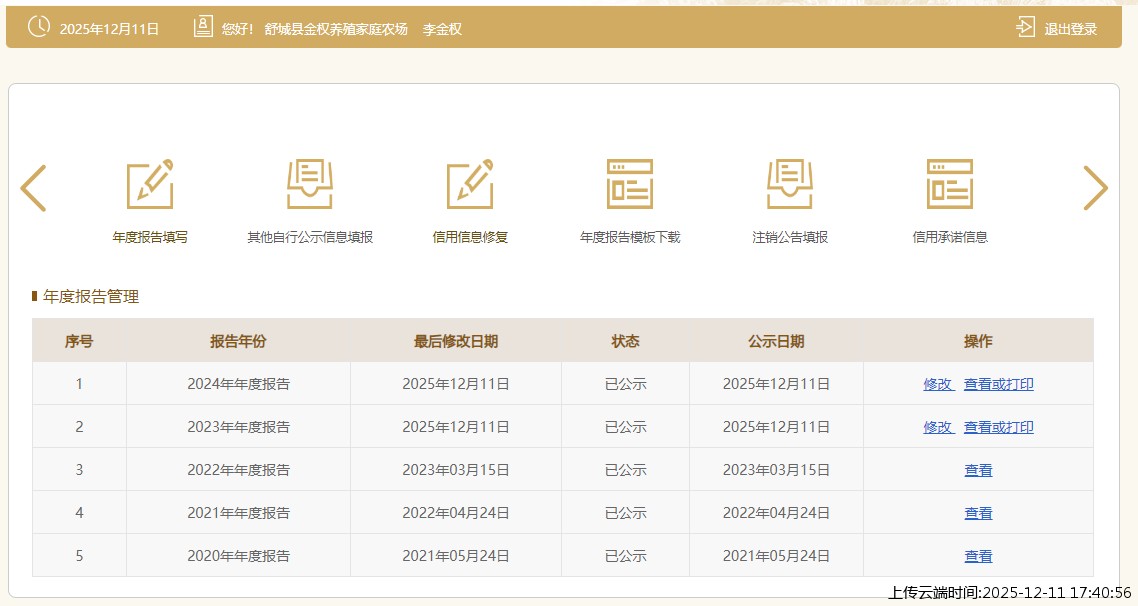Open the 年度报告模板下载 template icon

630,184
